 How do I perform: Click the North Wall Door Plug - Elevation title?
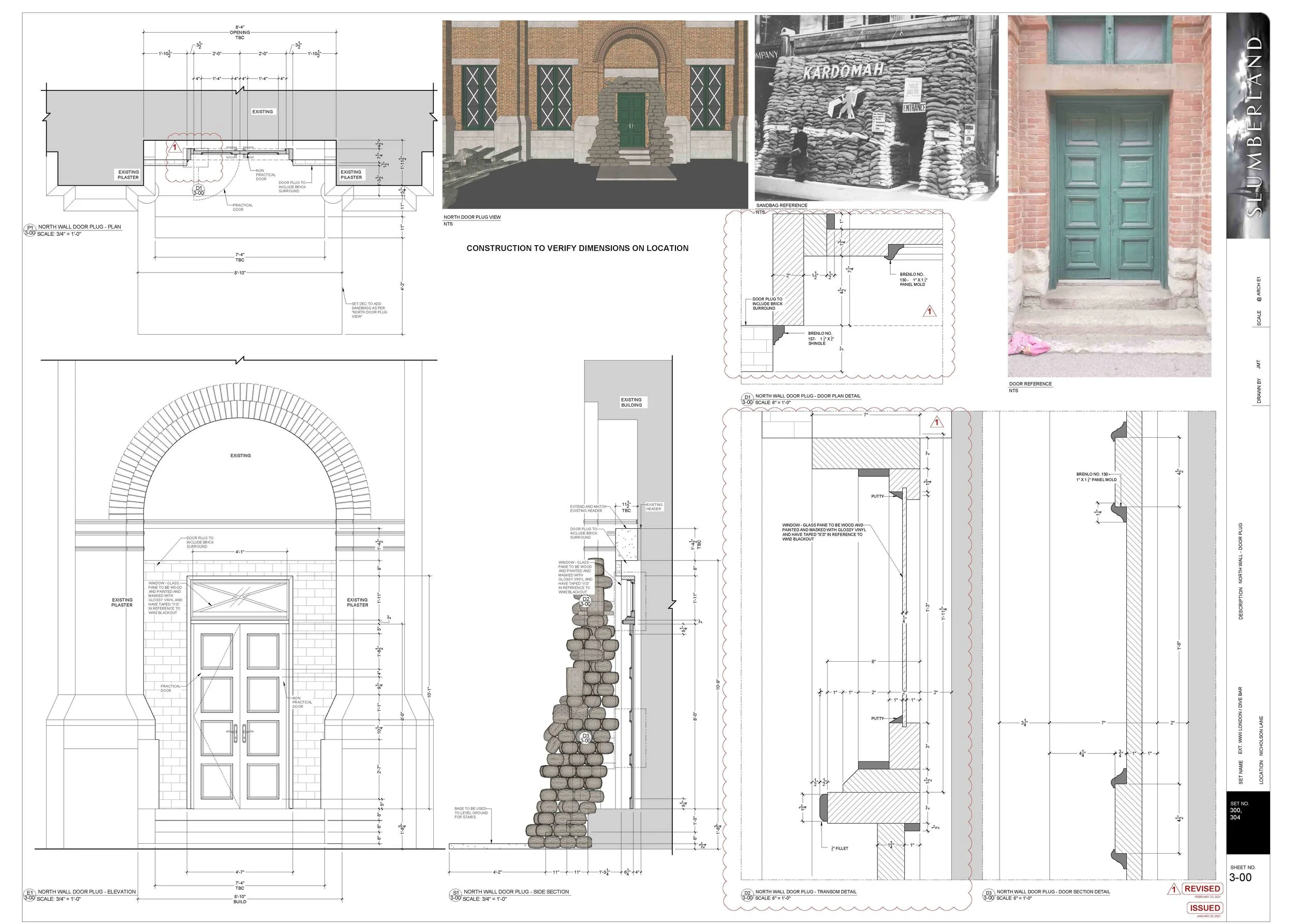86,891
